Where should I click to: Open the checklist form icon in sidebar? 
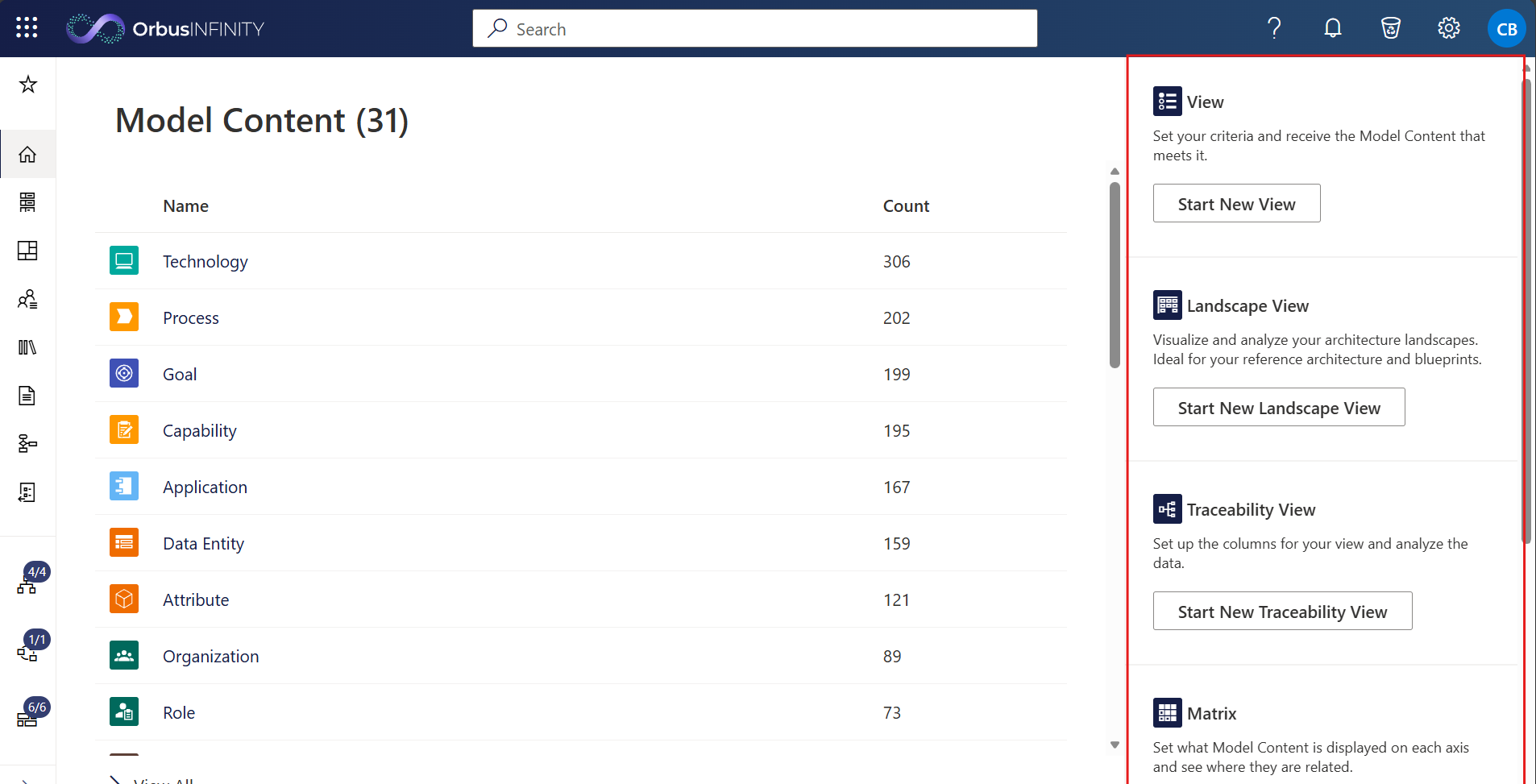click(27, 492)
